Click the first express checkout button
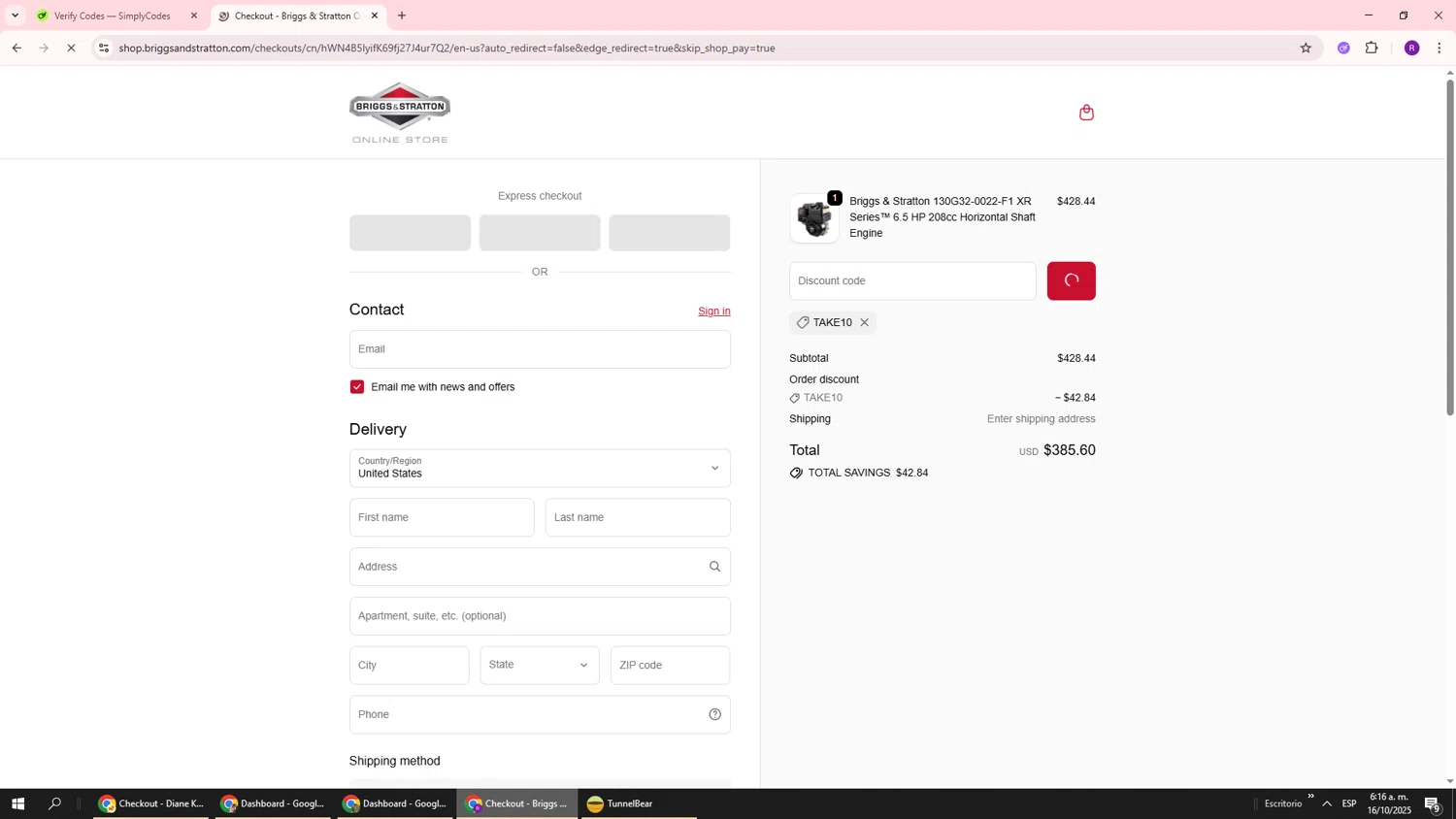This screenshot has width=1456, height=819. tap(410, 233)
